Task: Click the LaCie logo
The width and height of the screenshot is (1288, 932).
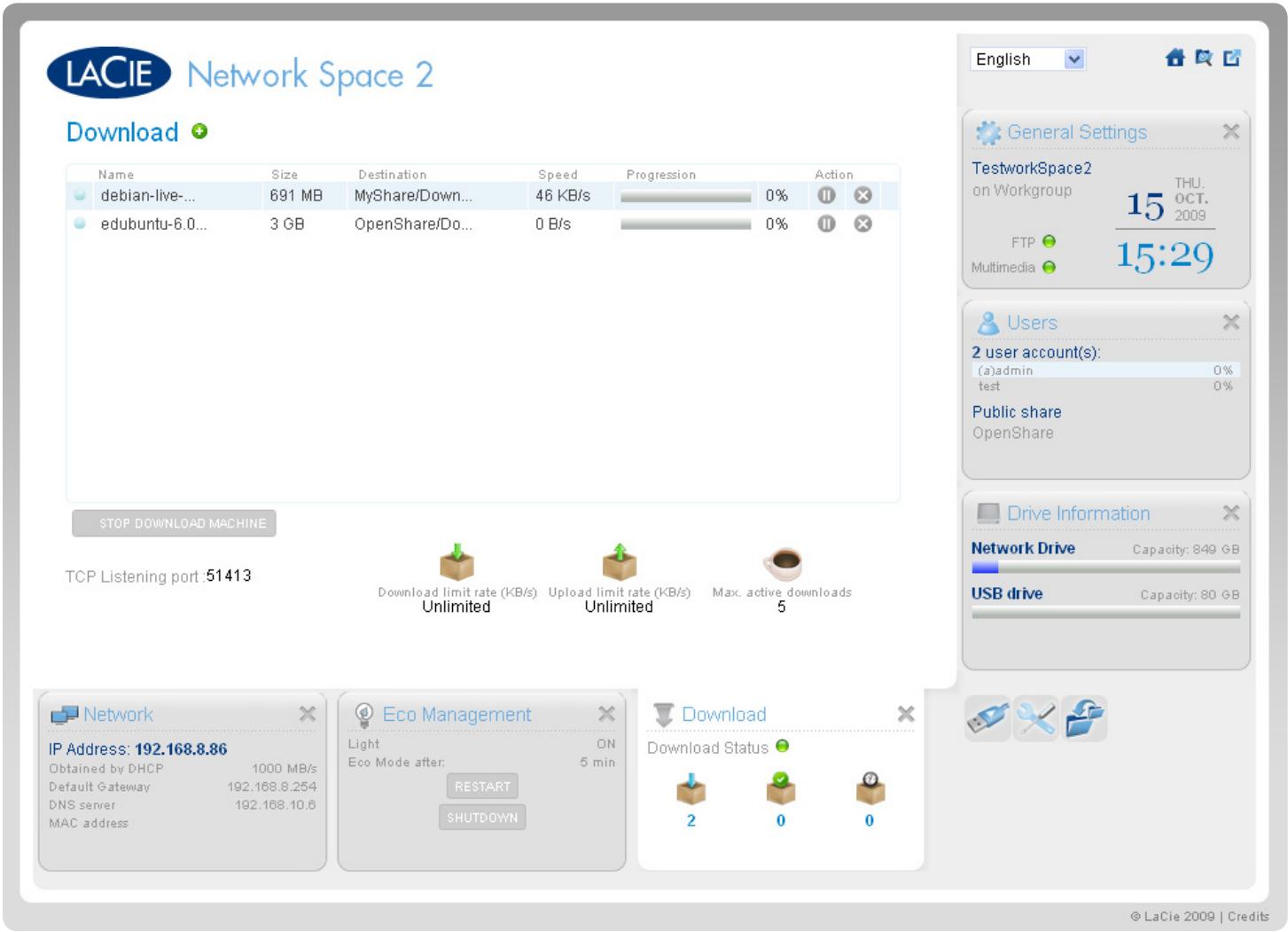Action: click(x=108, y=73)
